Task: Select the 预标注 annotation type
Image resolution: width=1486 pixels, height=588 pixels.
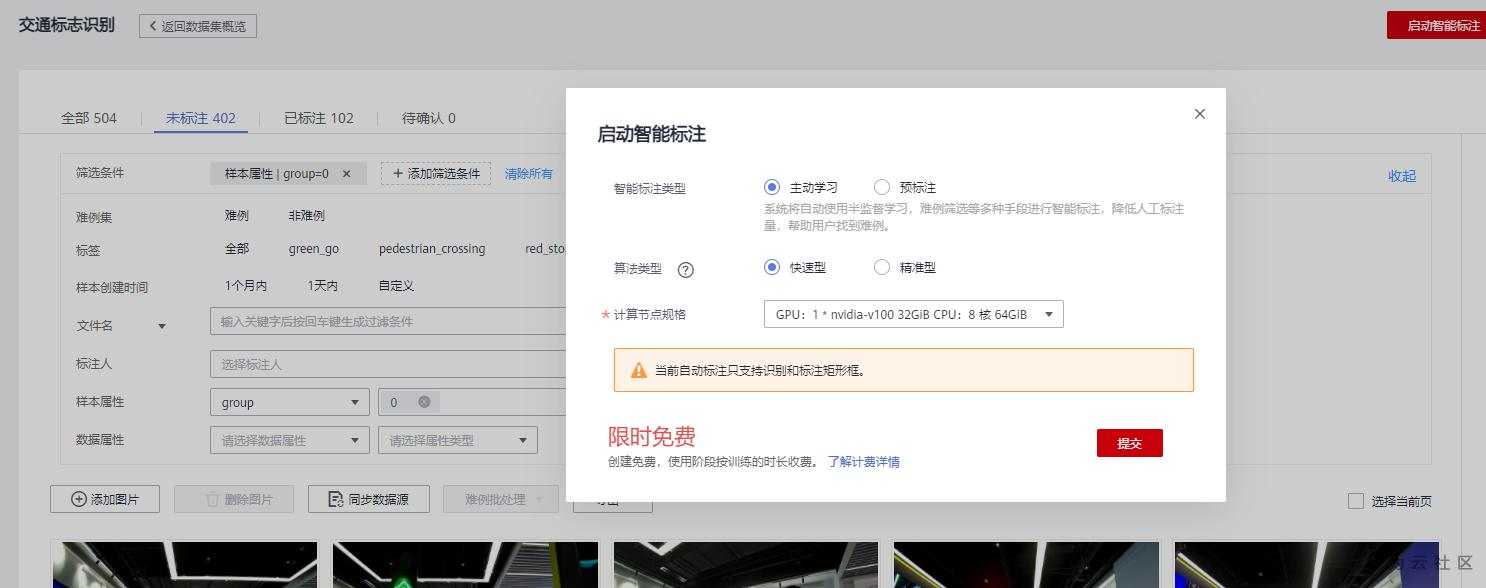Action: (882, 187)
